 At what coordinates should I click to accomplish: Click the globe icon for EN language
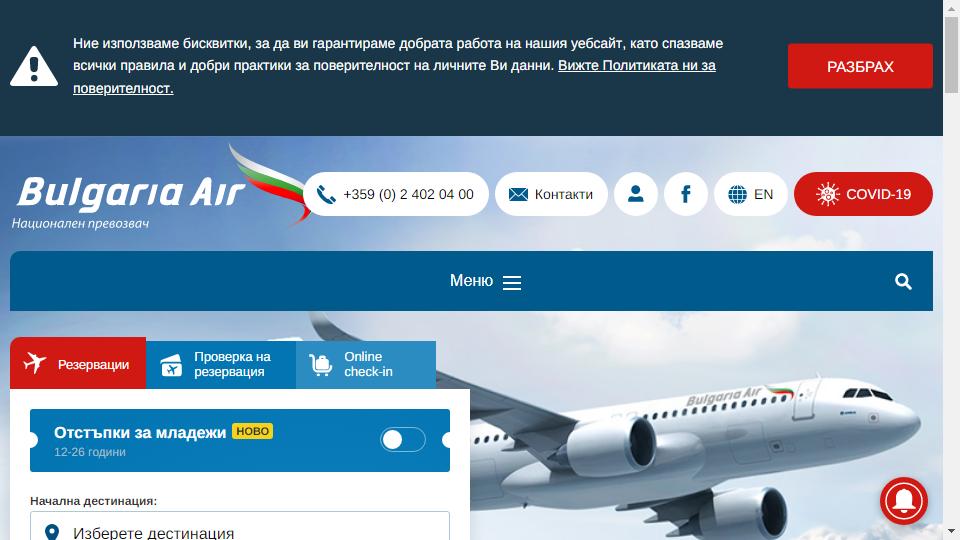[x=737, y=195]
